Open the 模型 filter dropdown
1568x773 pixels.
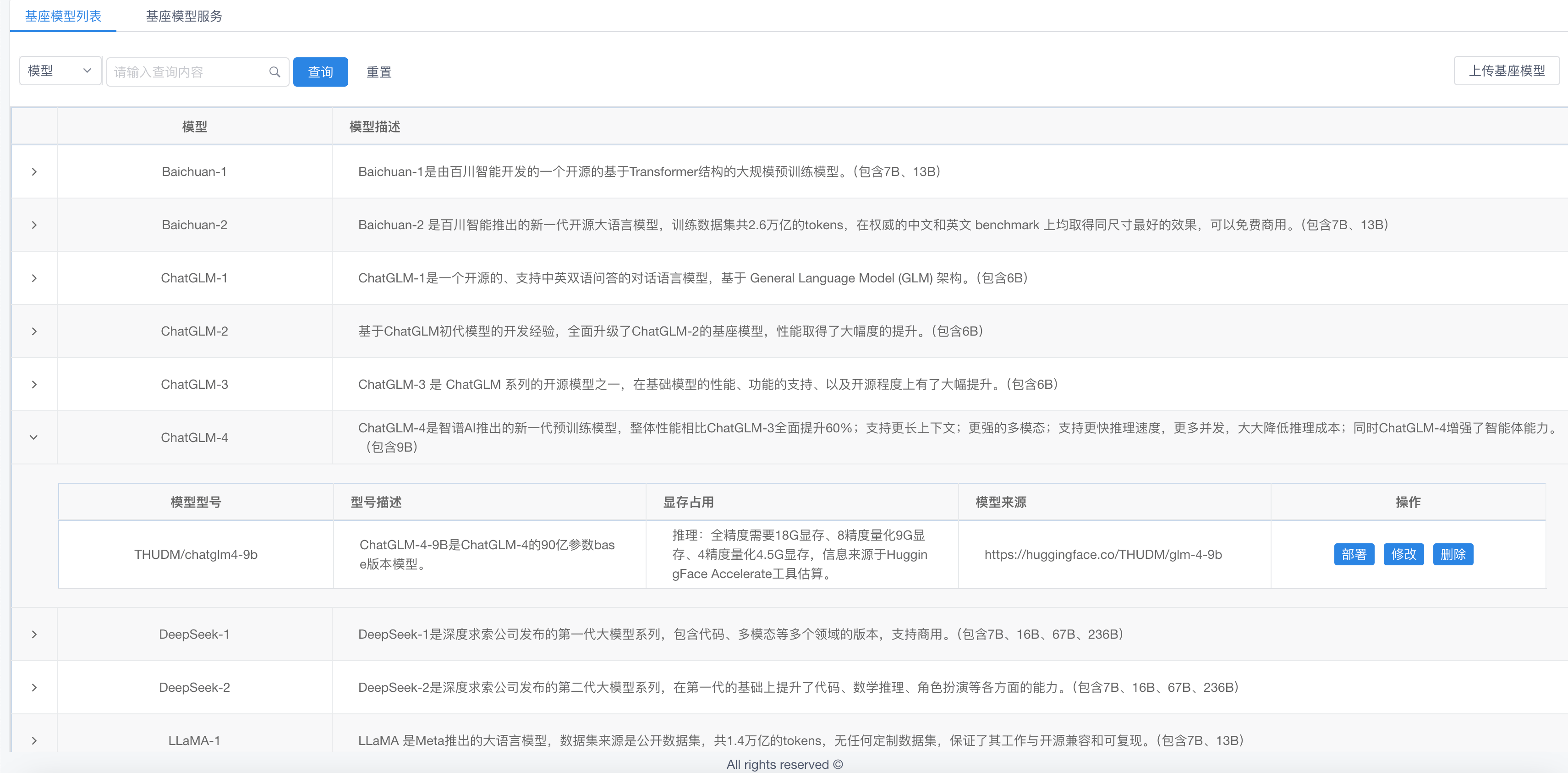[x=60, y=71]
